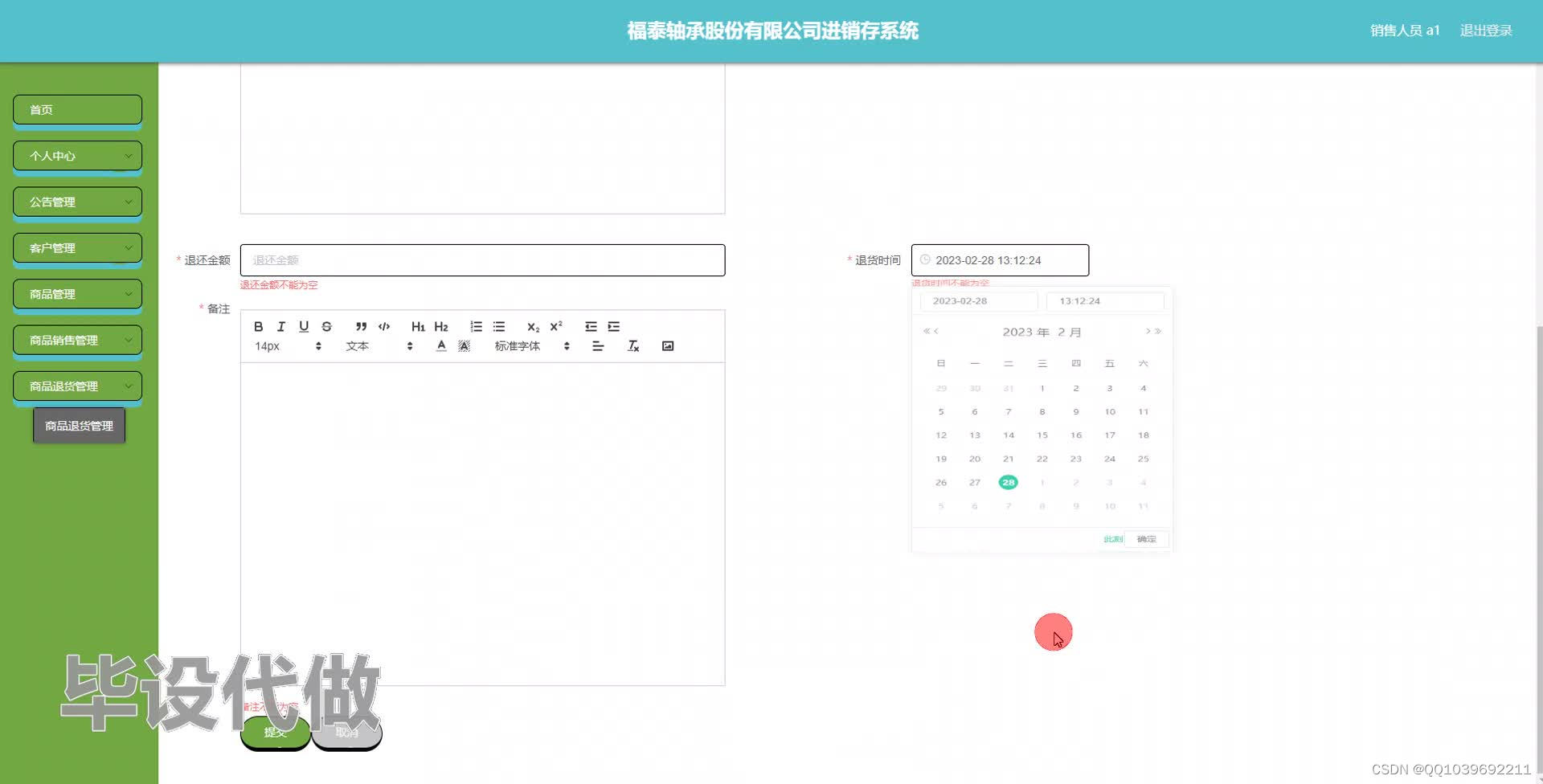Click the 销售人员 a1 user label
The width and height of the screenshot is (1543, 784).
[x=1405, y=31]
